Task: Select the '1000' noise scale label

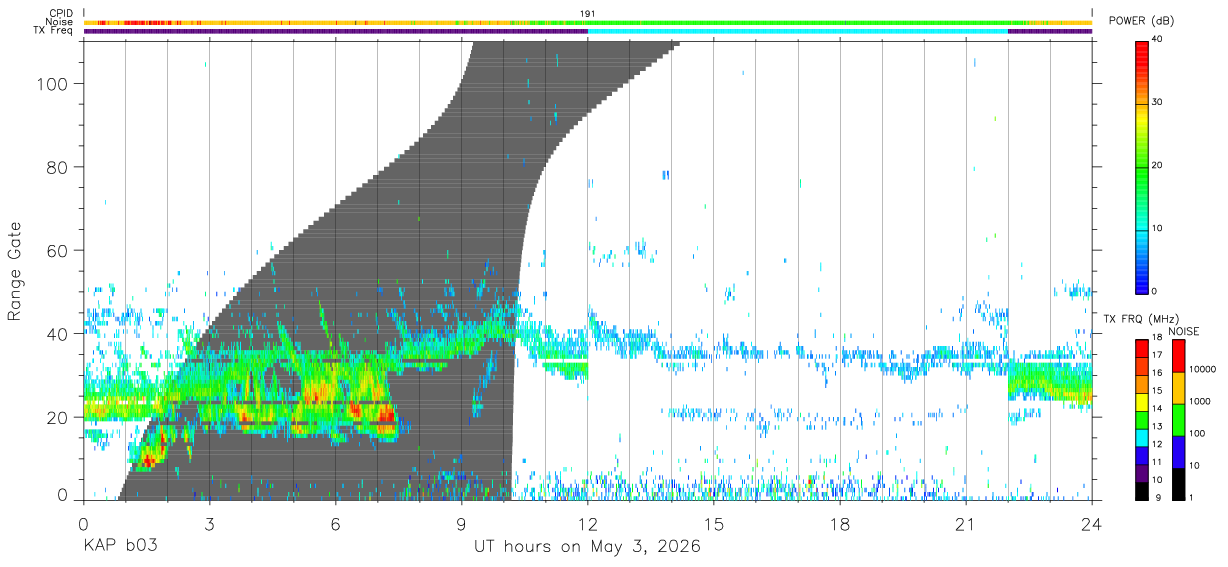Action: tap(1200, 401)
